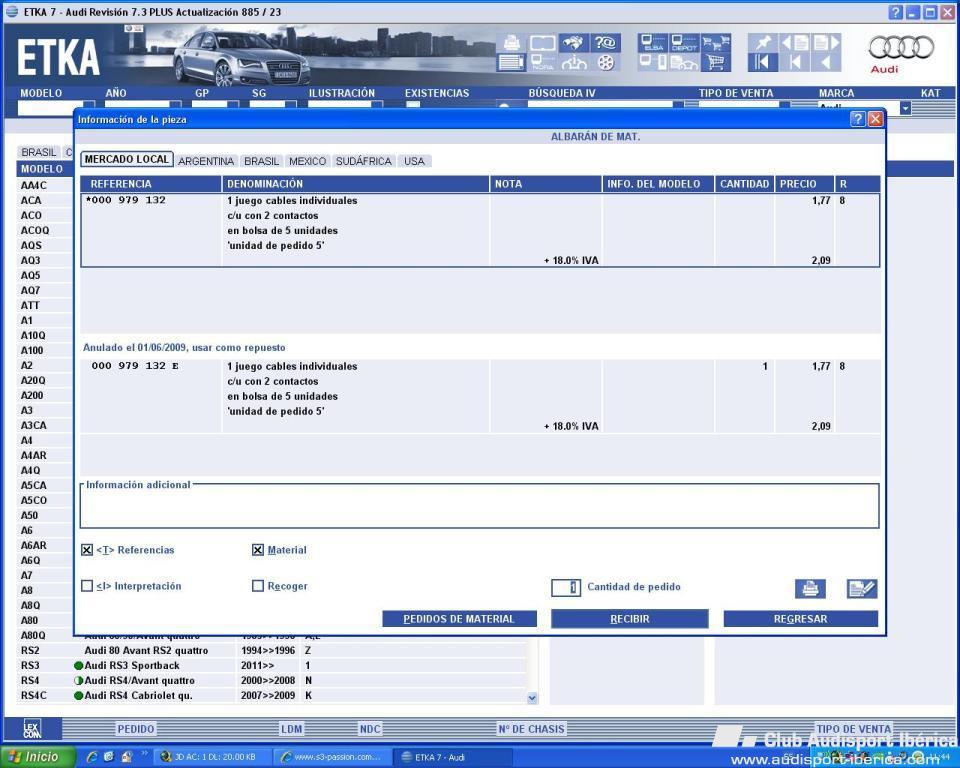Click the PRECIO column header
960x768 pixels.
click(x=804, y=184)
